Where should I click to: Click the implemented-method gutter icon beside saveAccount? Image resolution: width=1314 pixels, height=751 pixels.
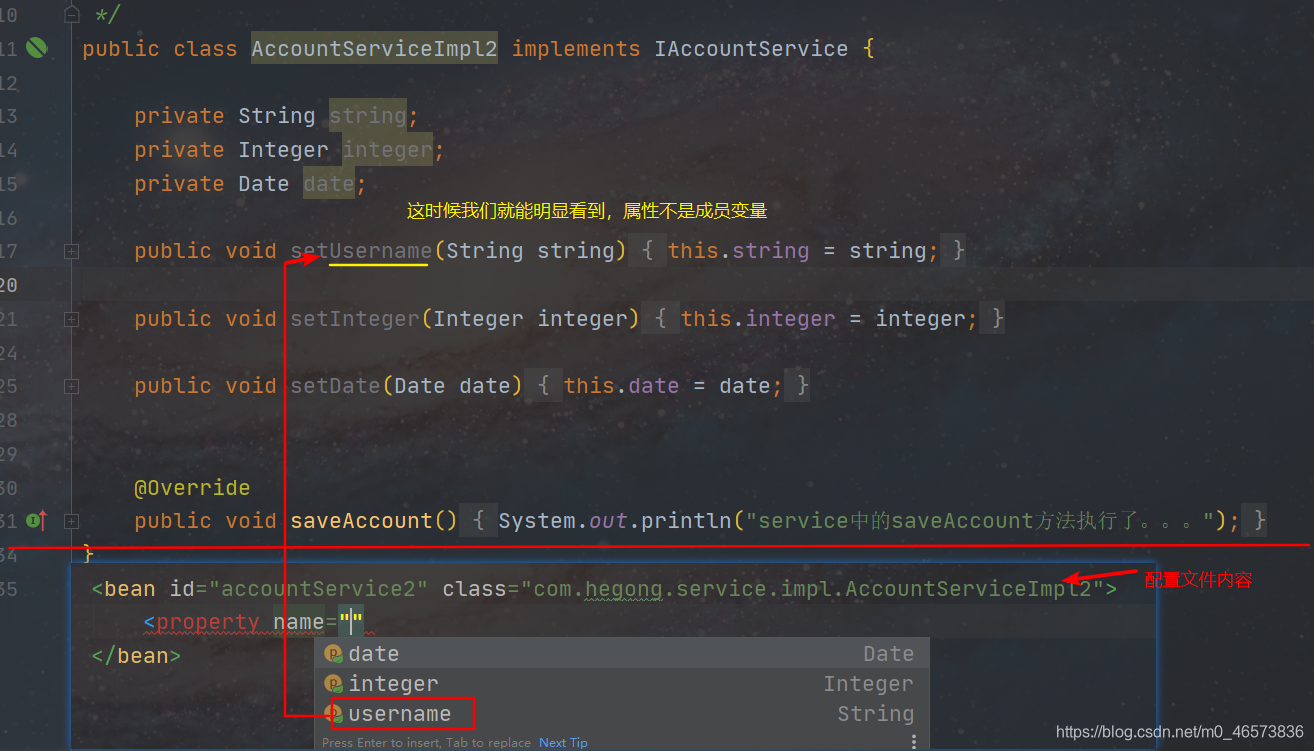point(36,520)
